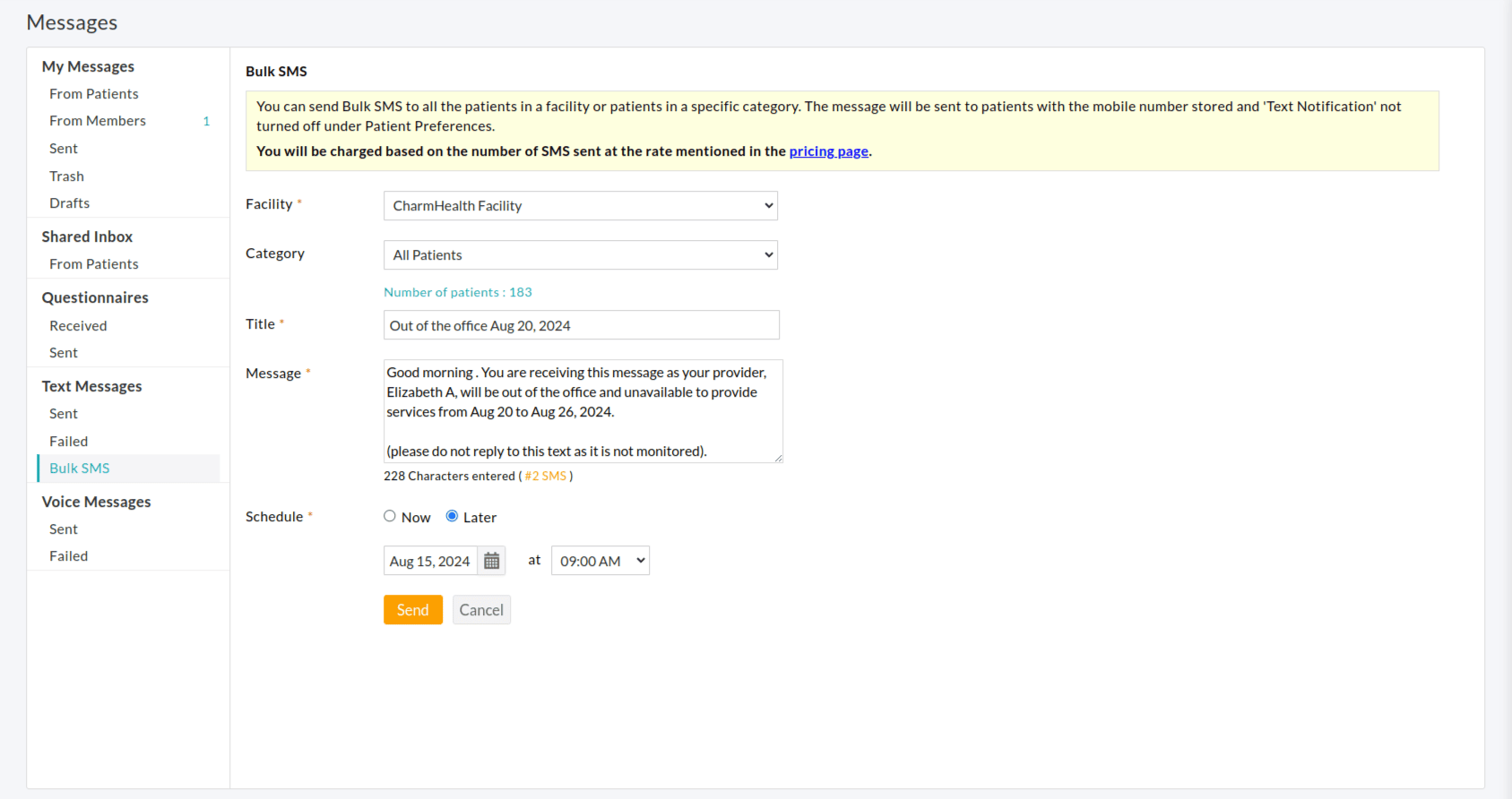Select the Later schedule option
This screenshot has height=799, width=1512.
(452, 516)
